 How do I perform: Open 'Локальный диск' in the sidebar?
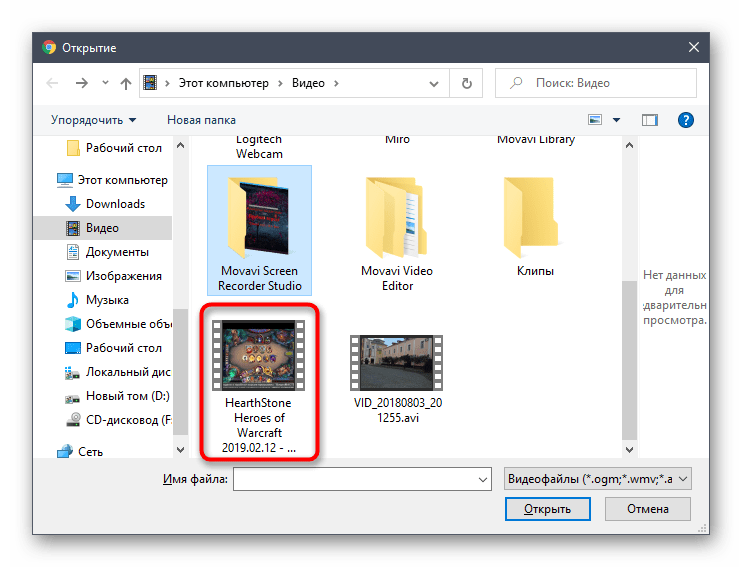point(118,372)
